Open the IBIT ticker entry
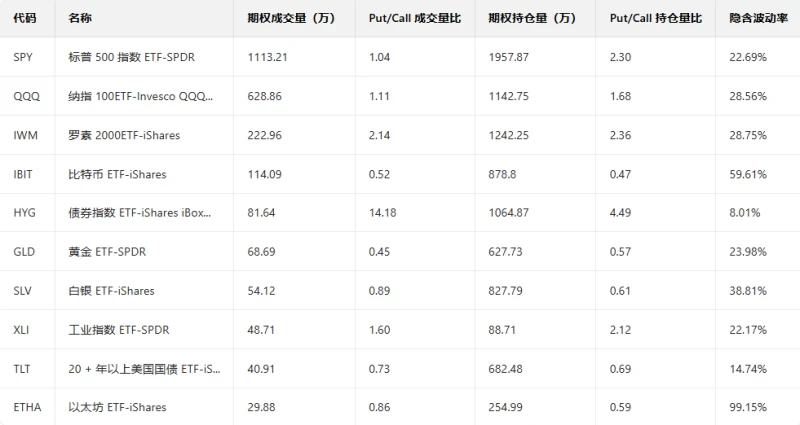 tap(24, 174)
